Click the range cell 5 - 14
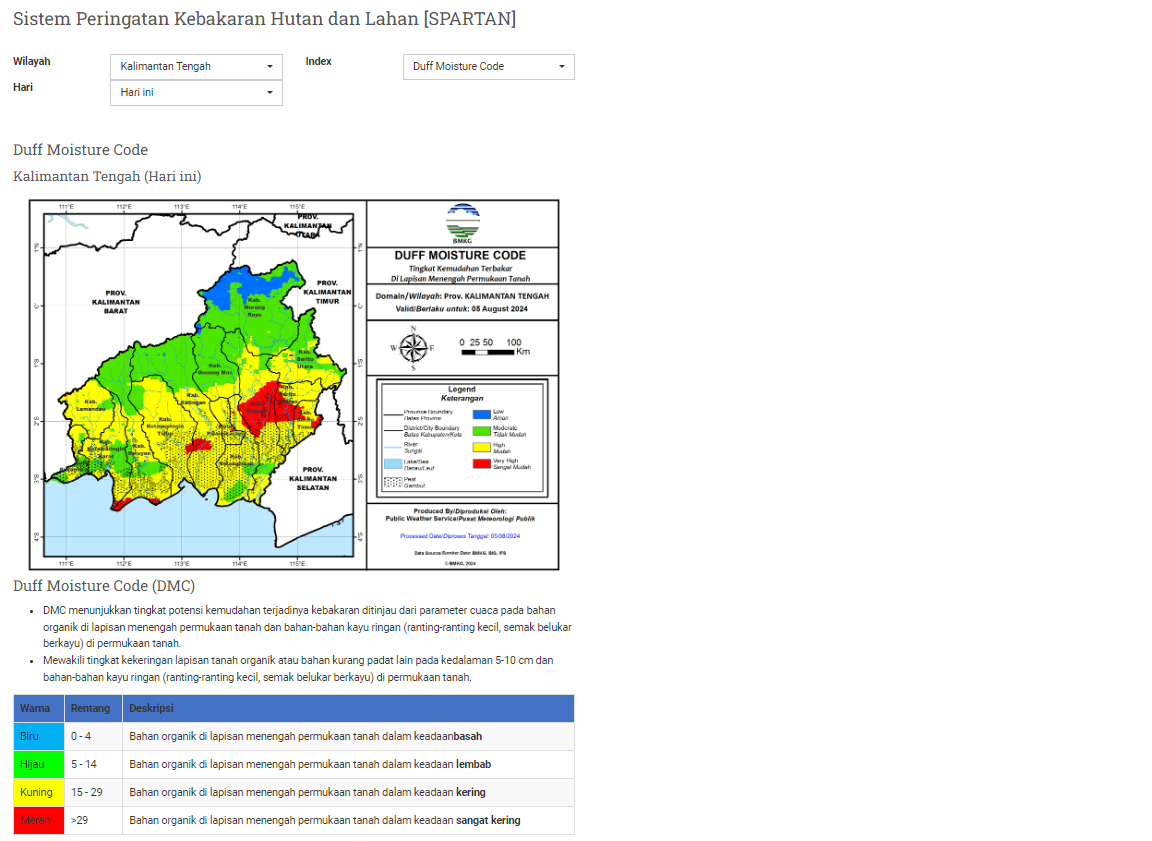Image resolution: width=1152 pixels, height=841 pixels. (x=93, y=765)
